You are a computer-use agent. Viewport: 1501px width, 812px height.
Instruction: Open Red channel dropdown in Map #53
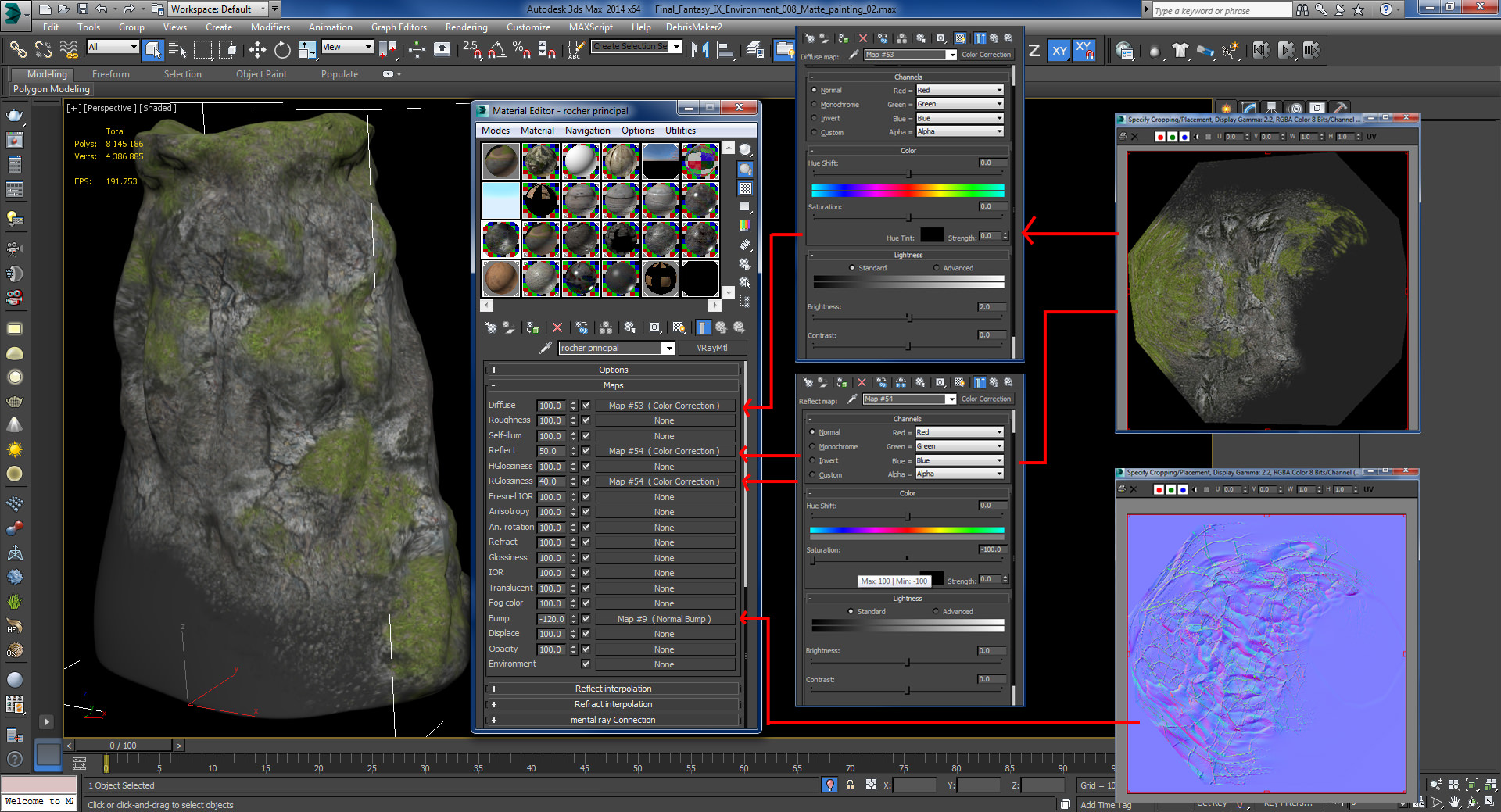pyautogui.click(x=959, y=91)
